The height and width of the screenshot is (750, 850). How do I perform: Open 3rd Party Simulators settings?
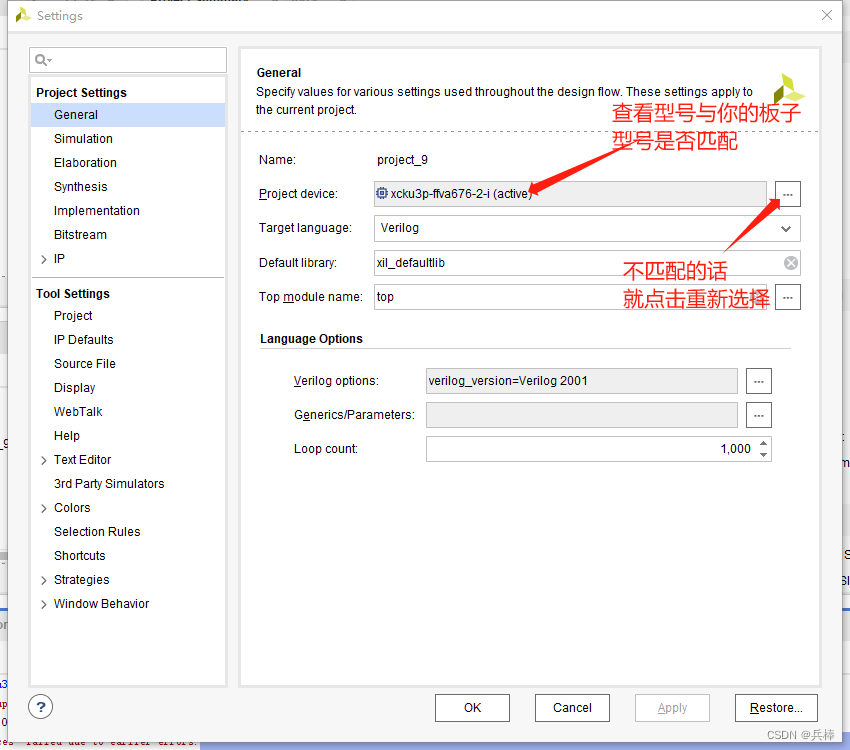coord(109,484)
